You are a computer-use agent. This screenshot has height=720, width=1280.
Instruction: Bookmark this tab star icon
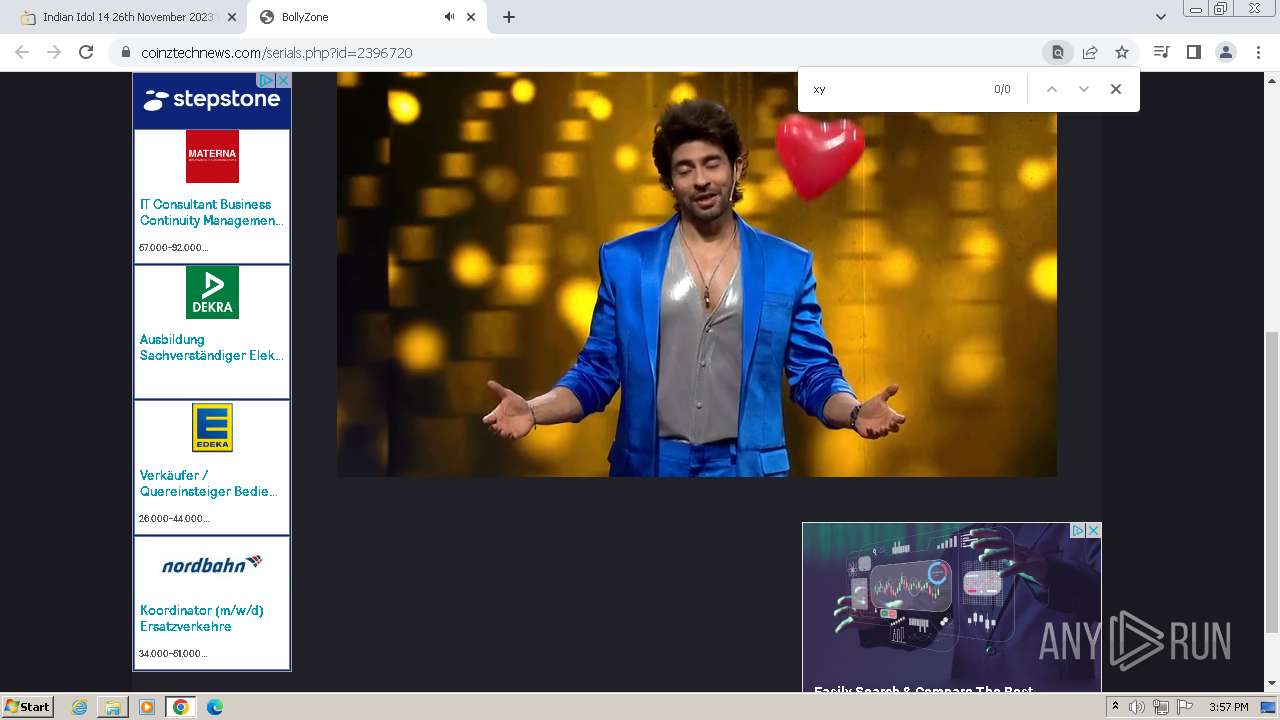1122,52
